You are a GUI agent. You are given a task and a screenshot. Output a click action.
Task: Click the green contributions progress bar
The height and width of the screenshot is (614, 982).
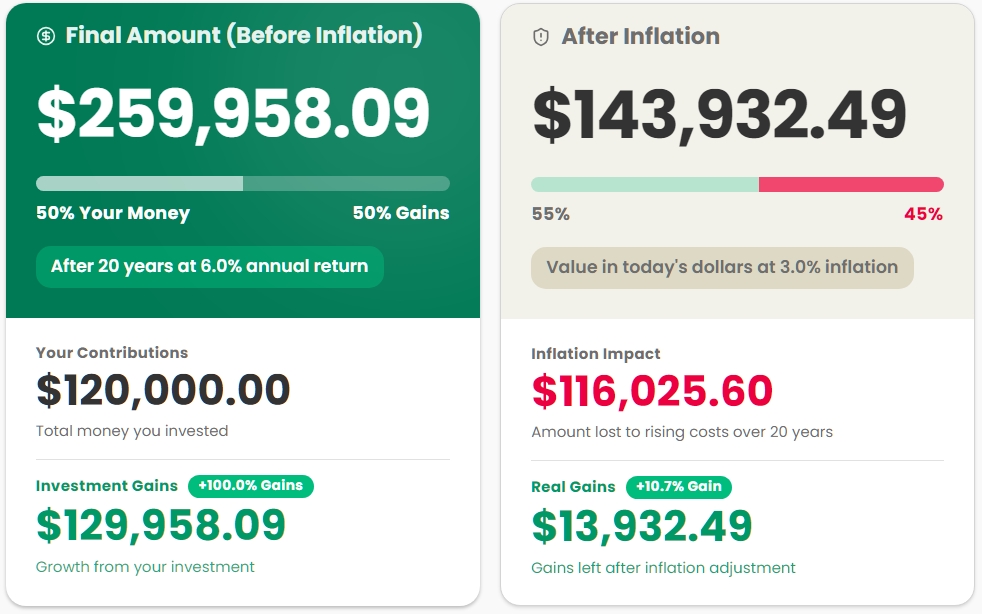point(140,183)
